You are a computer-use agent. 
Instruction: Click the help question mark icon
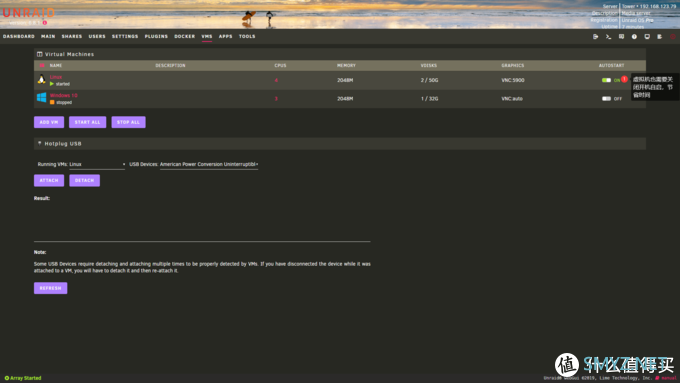pos(634,37)
